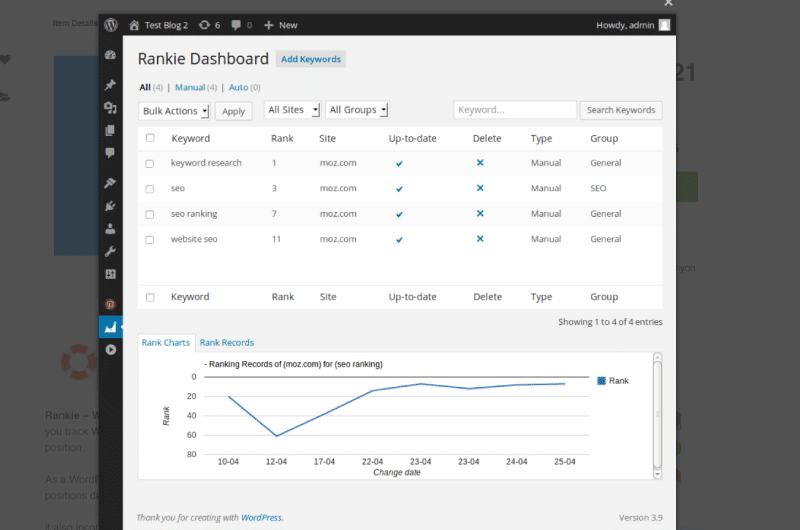Click the admin avatar beside Howdy, admin
The image size is (800, 530).
point(664,25)
